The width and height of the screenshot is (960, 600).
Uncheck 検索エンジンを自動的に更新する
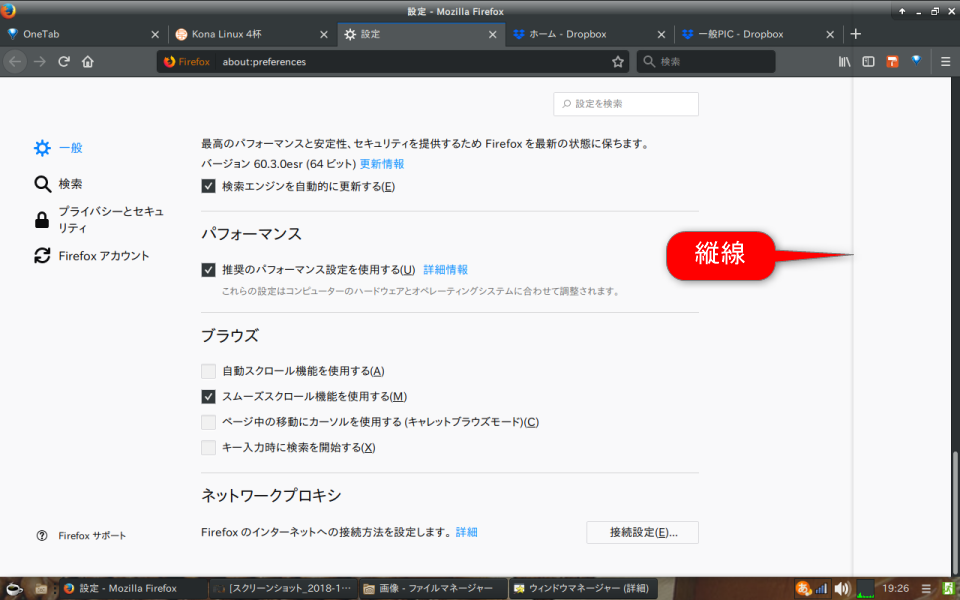pos(208,186)
